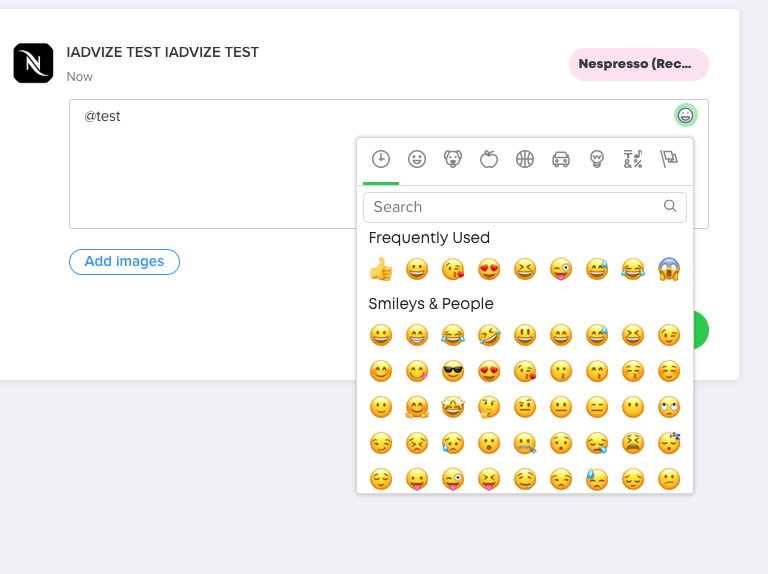
Task: Click the "Smileys & People" section heading
Action: point(431,304)
